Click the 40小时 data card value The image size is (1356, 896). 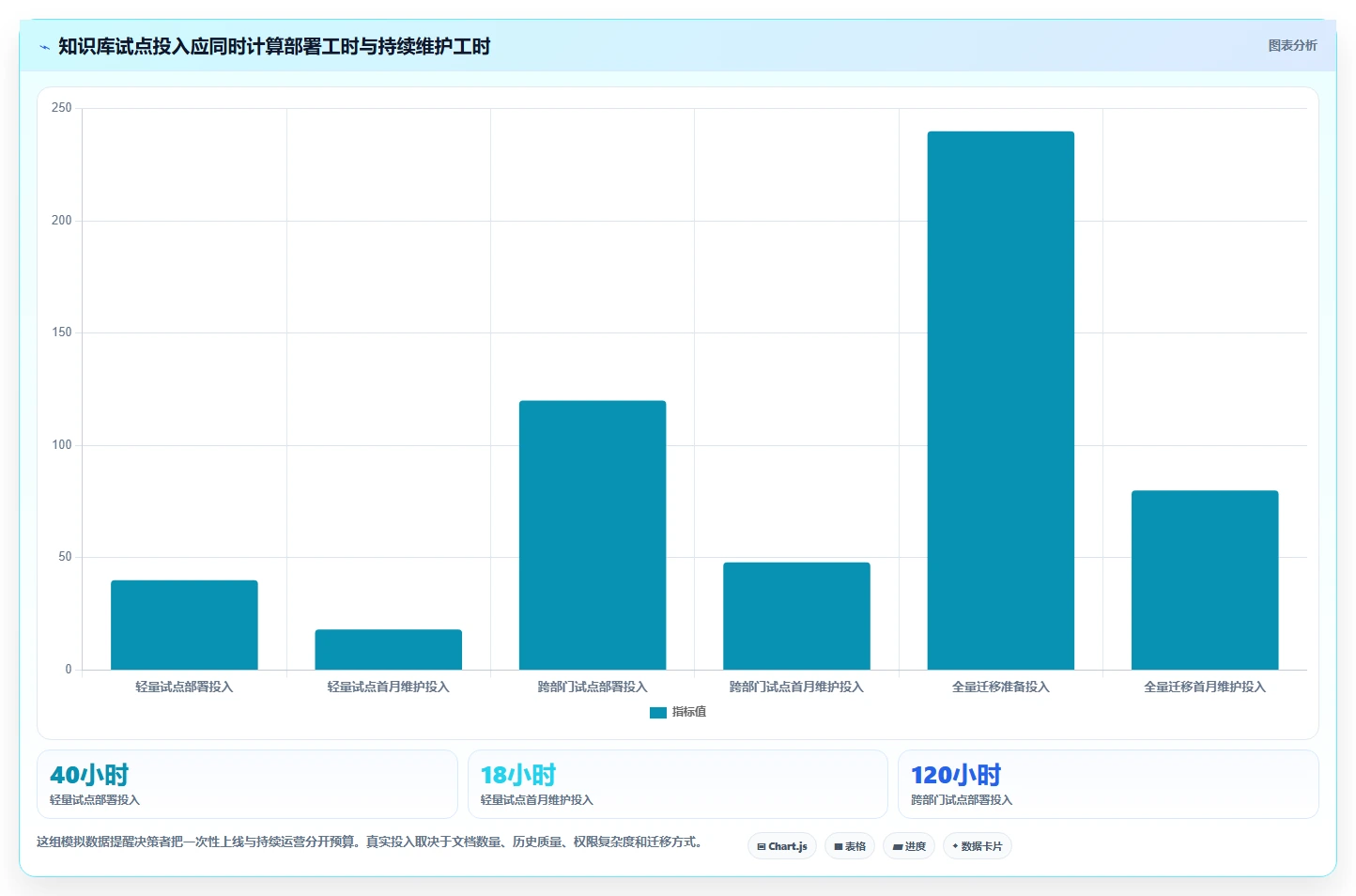pyautogui.click(x=89, y=775)
